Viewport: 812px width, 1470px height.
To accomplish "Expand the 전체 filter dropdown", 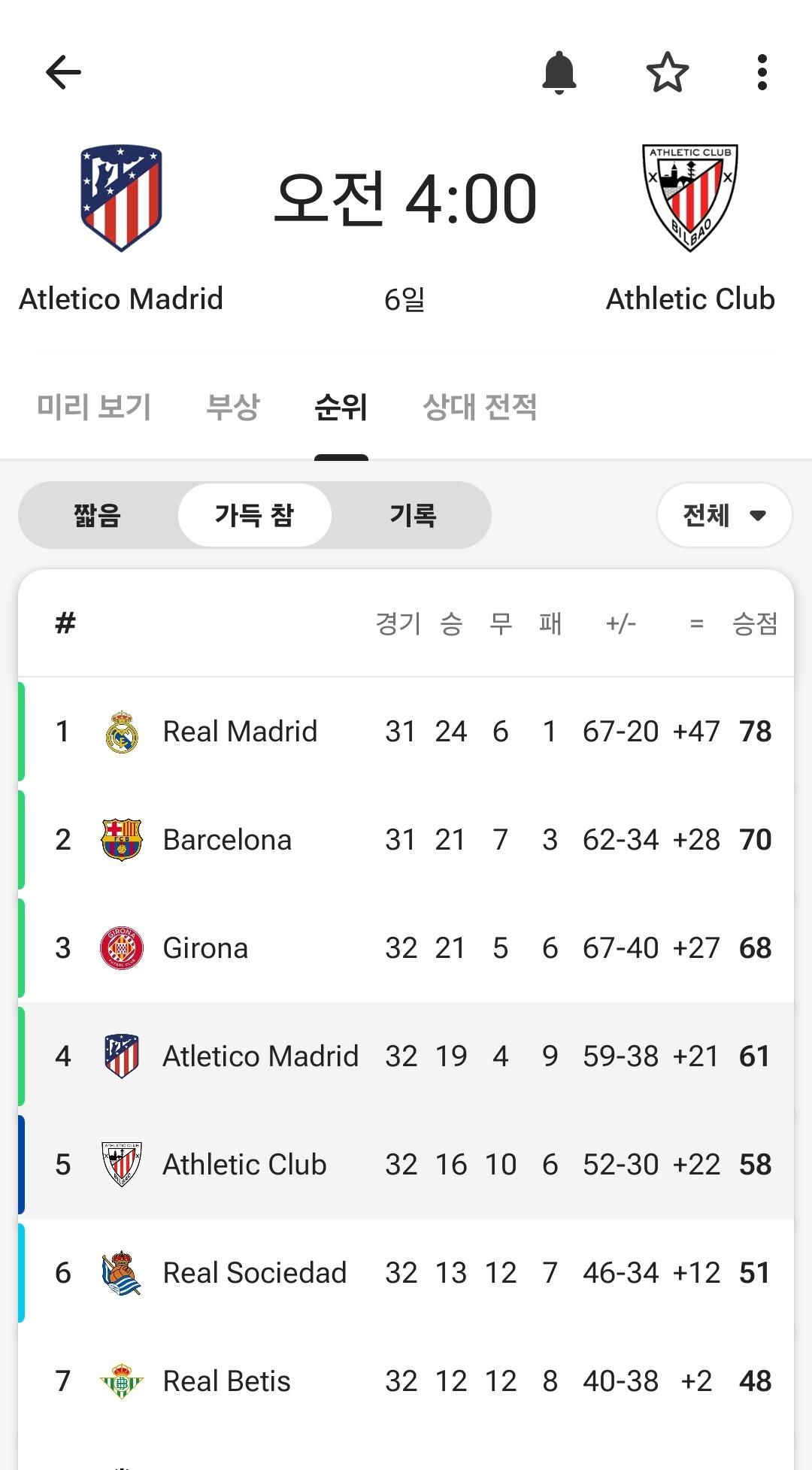I will 725,515.
